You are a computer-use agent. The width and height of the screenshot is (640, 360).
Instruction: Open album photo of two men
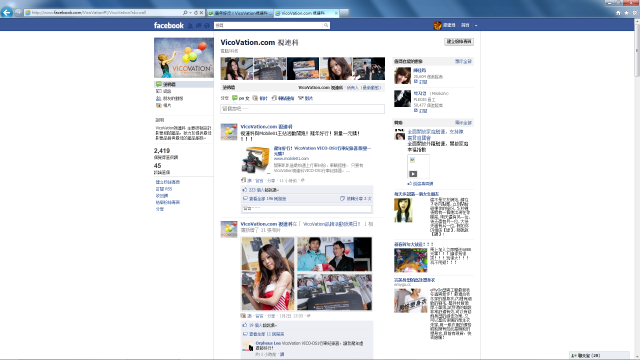tap(334, 254)
